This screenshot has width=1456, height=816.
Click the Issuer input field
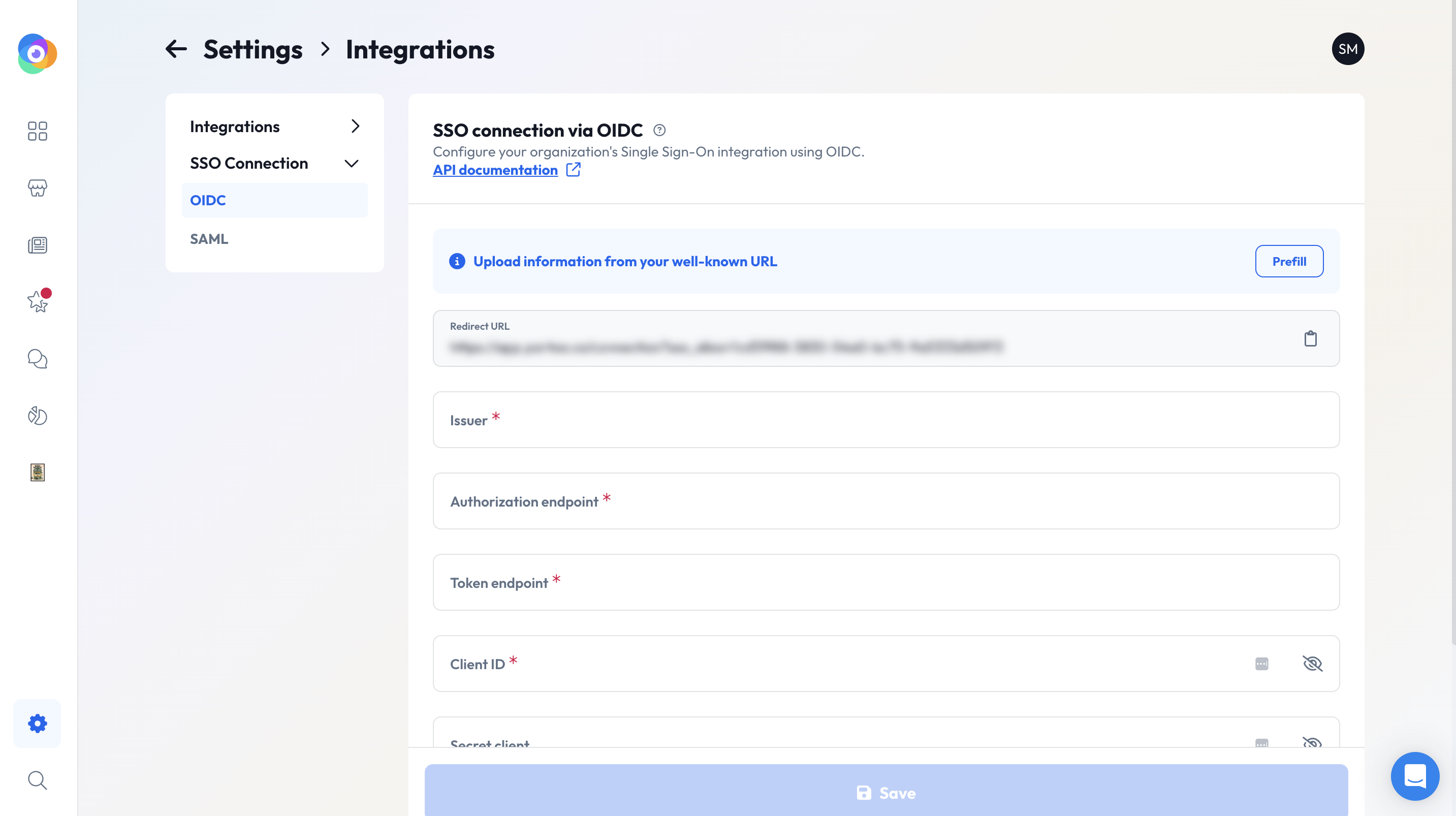pyautogui.click(x=885, y=420)
